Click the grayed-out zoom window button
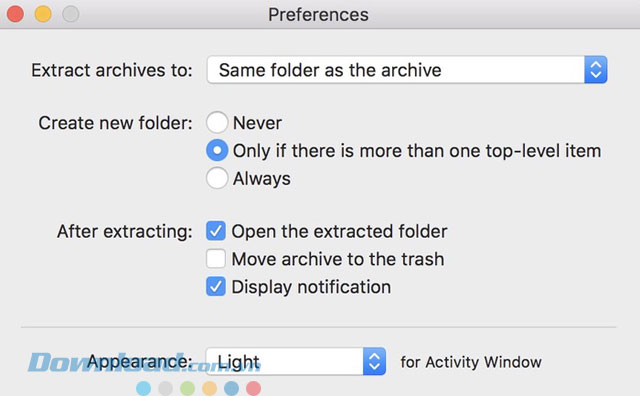Viewport: 640px width, 396px height. click(x=71, y=14)
